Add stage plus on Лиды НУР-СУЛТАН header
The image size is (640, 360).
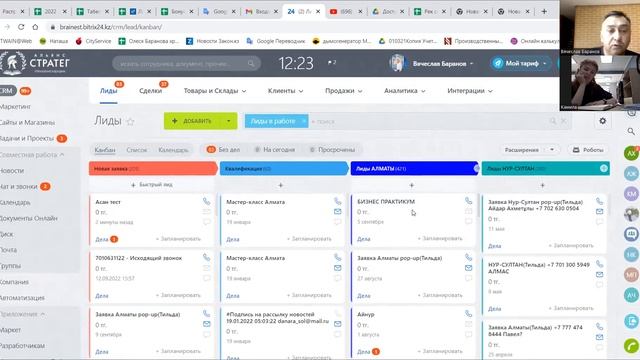click(x=604, y=168)
